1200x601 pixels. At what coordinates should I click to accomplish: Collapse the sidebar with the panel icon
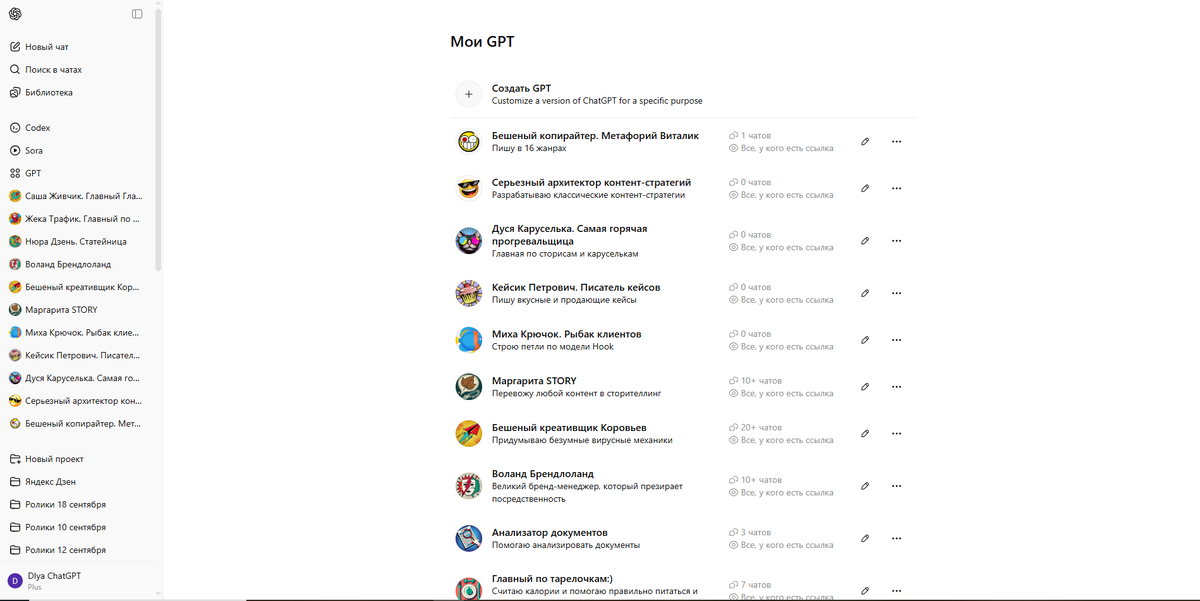[x=137, y=14]
